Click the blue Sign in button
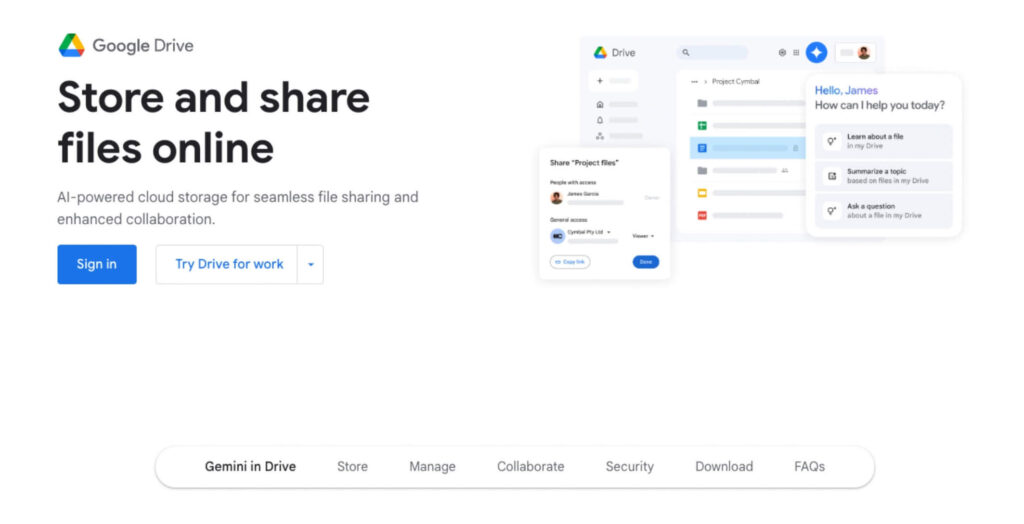 coord(97,264)
